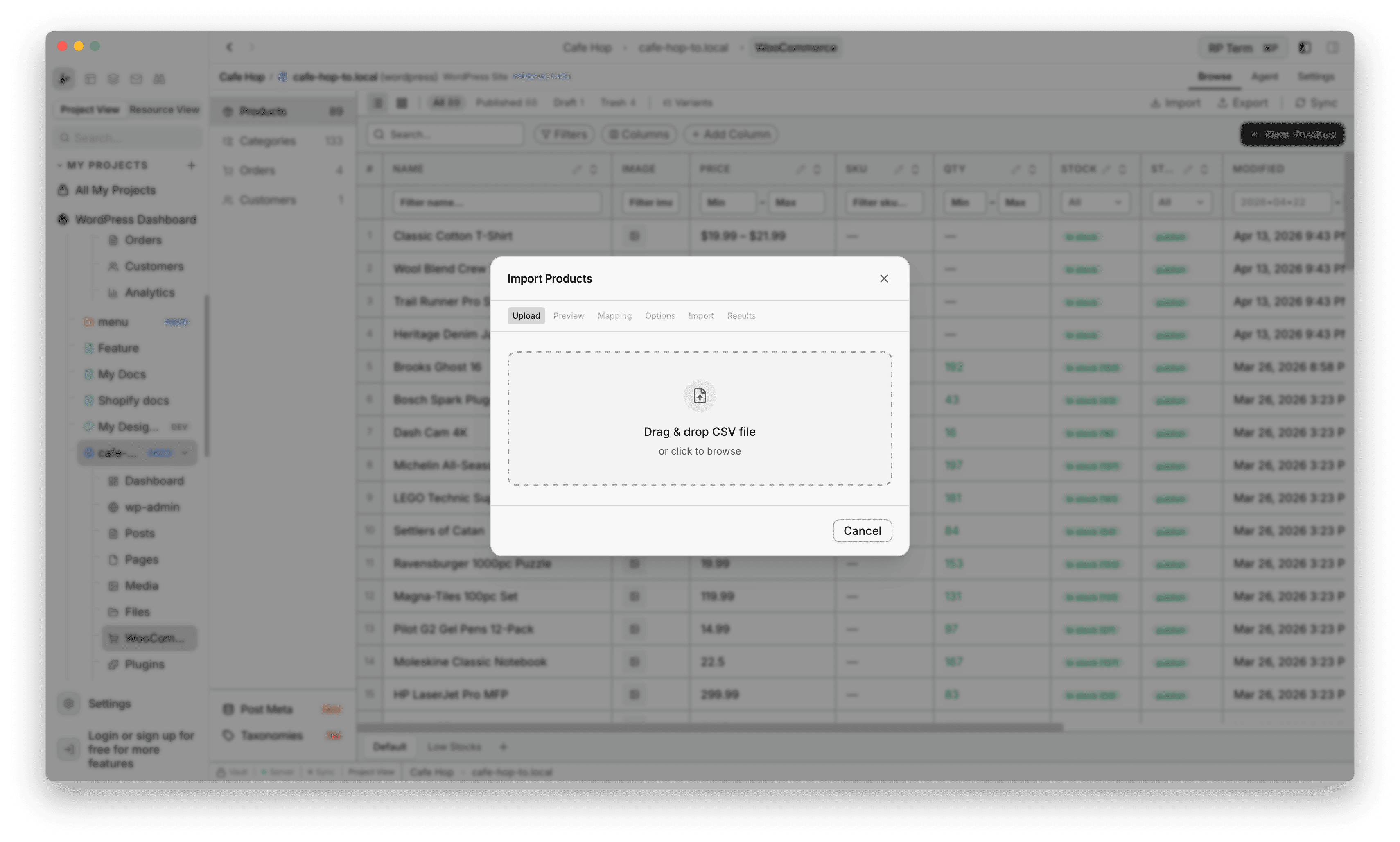1400x842 pixels.
Task: Open the Vault icon in the status bar
Action: [x=221, y=772]
